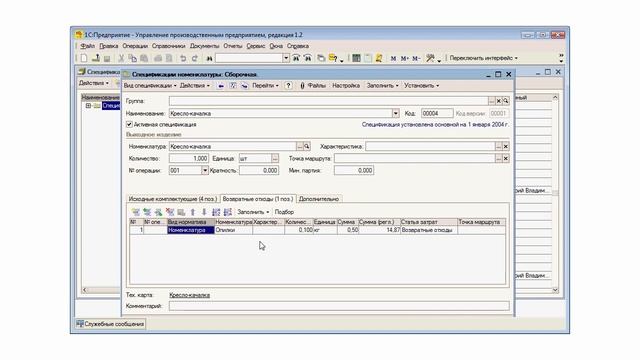
Task: Click the Find binoculars icon before search box
Action: pyautogui.click(x=209, y=58)
